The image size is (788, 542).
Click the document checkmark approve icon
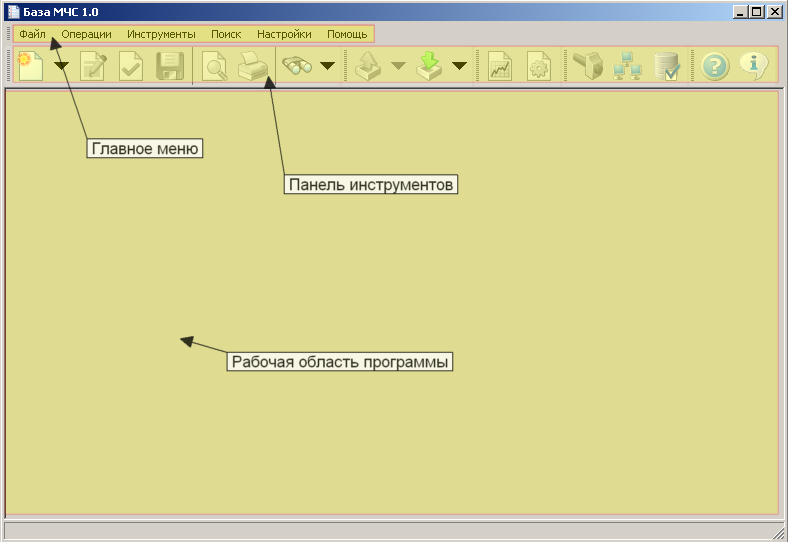[131, 66]
